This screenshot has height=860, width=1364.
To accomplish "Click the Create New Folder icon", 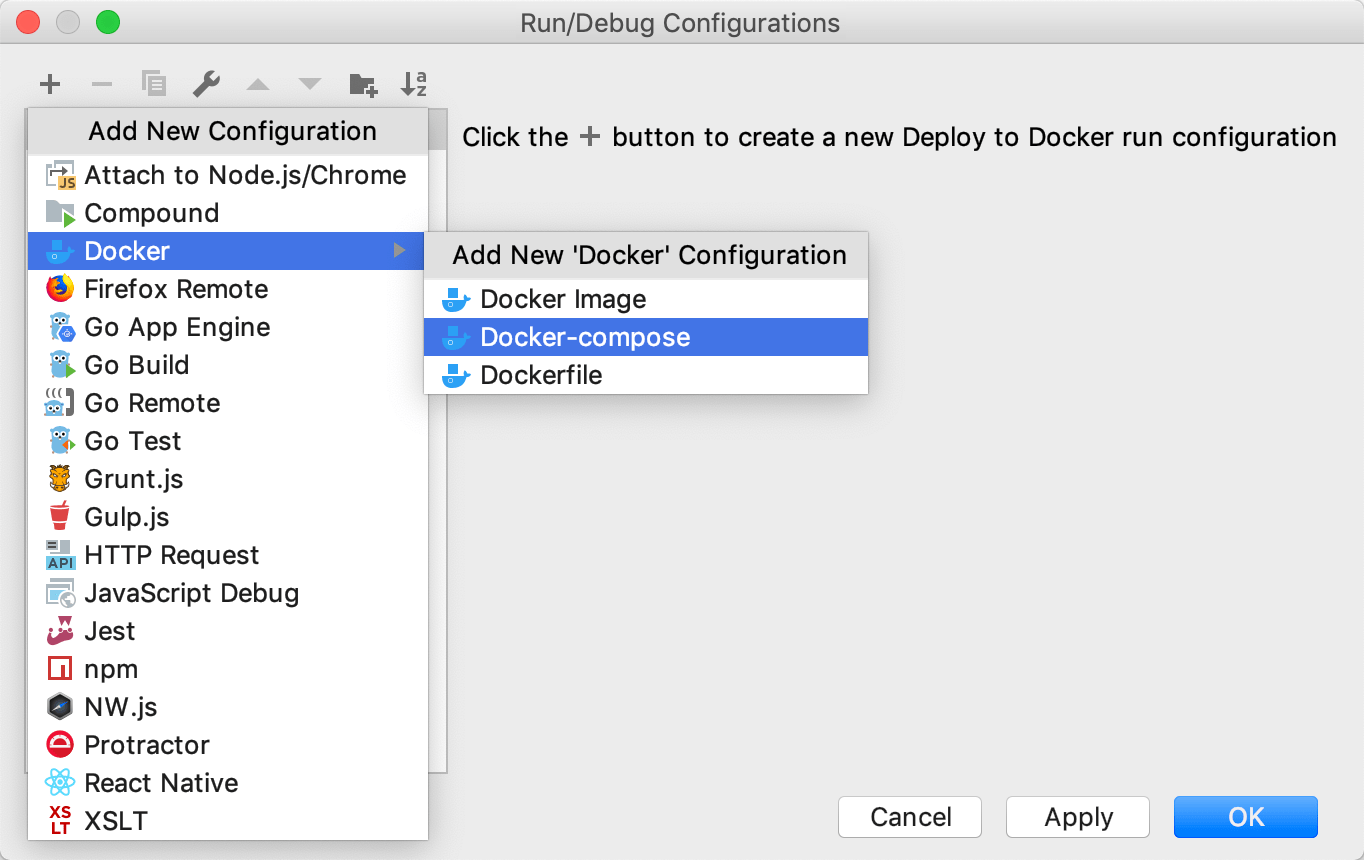I will click(x=362, y=84).
